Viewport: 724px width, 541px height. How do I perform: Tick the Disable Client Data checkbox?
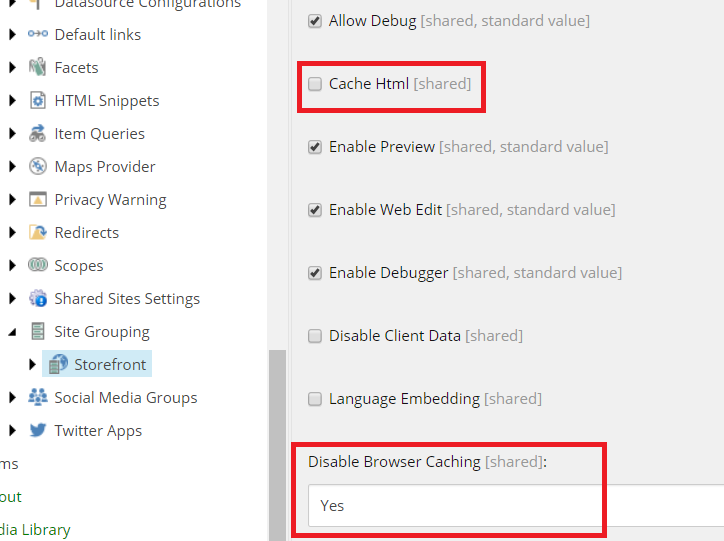tap(315, 336)
